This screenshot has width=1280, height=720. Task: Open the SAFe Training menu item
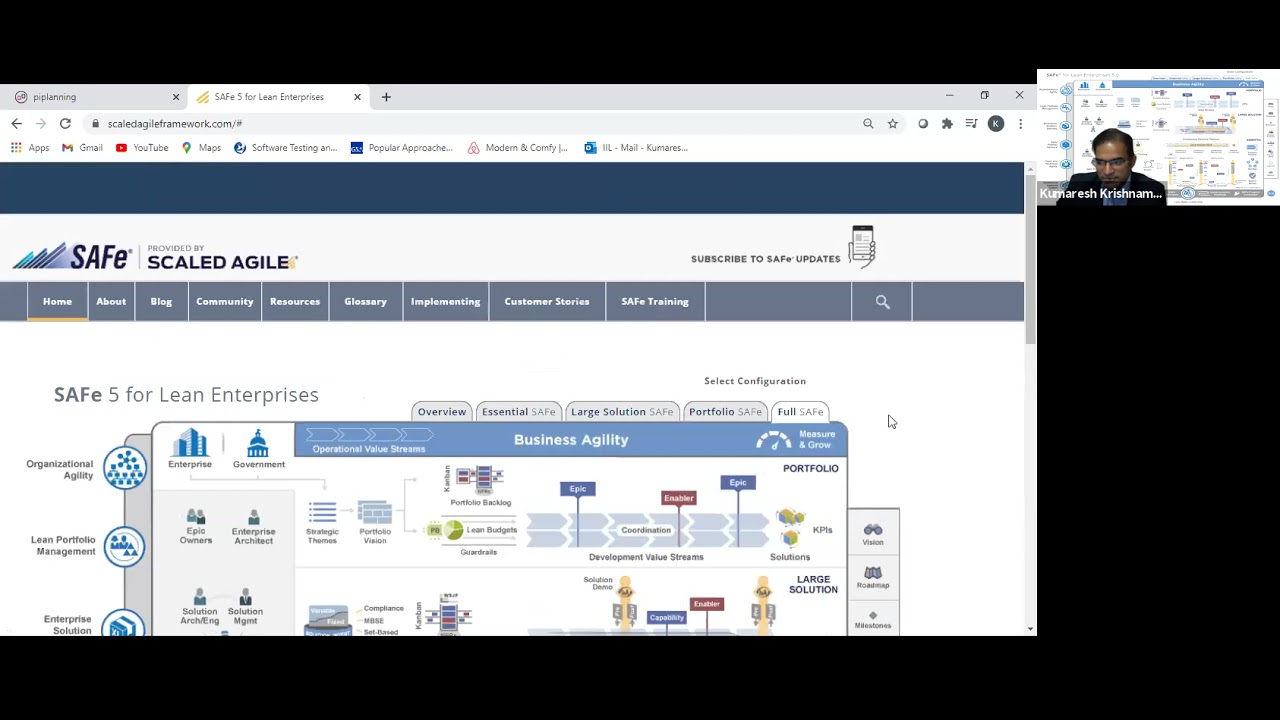click(x=655, y=301)
